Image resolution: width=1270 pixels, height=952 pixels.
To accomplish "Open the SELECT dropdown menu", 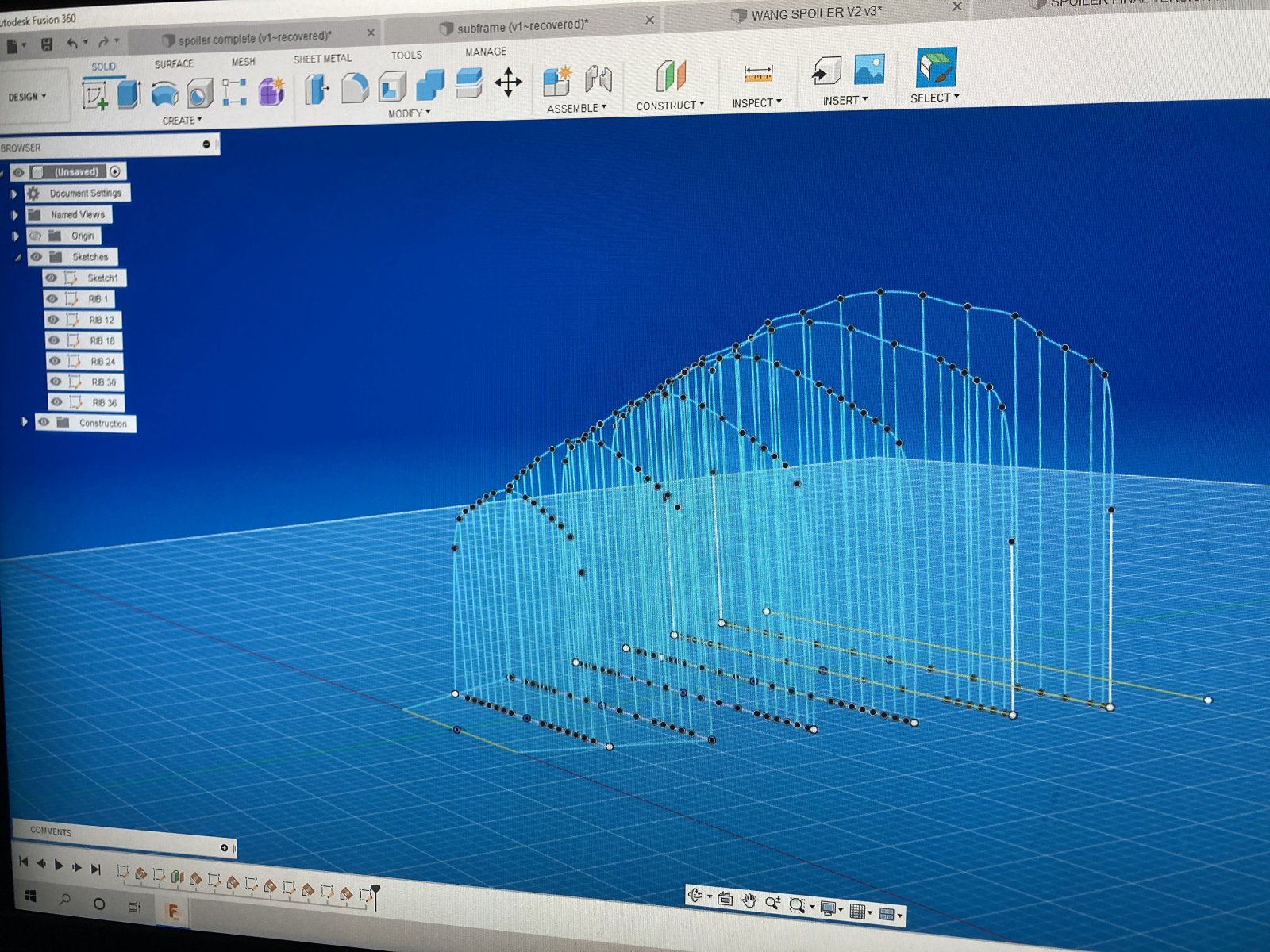I will click(934, 98).
